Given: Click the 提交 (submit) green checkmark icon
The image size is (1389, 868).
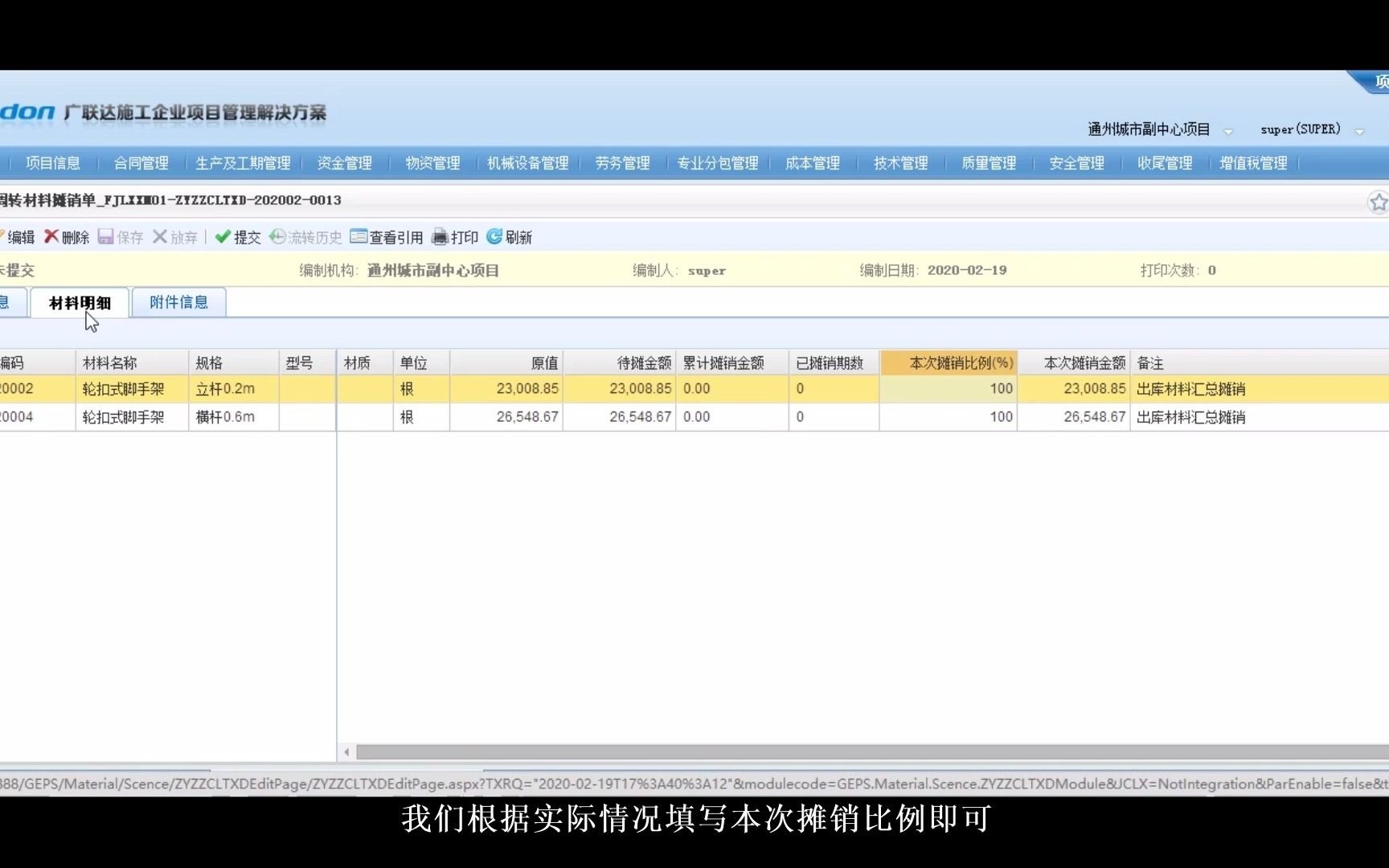Looking at the screenshot, I should click(x=223, y=236).
